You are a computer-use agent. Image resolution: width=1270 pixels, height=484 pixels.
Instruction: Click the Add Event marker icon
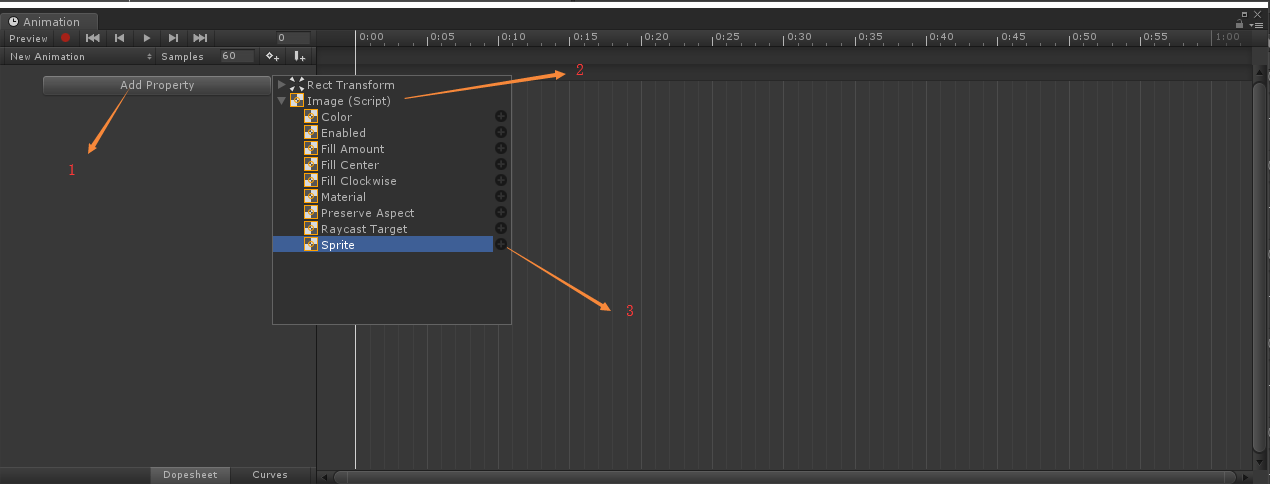299,56
